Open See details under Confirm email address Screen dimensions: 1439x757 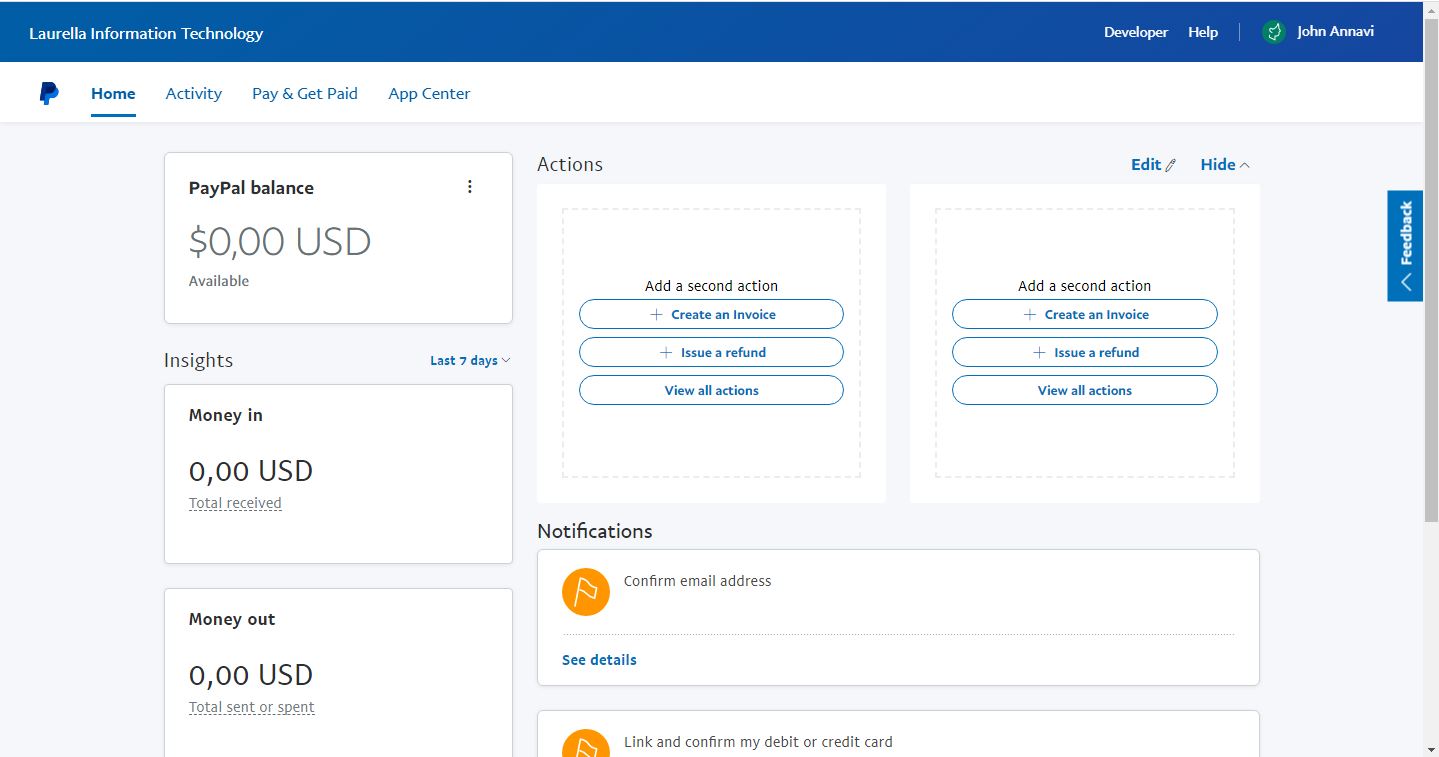click(x=599, y=660)
